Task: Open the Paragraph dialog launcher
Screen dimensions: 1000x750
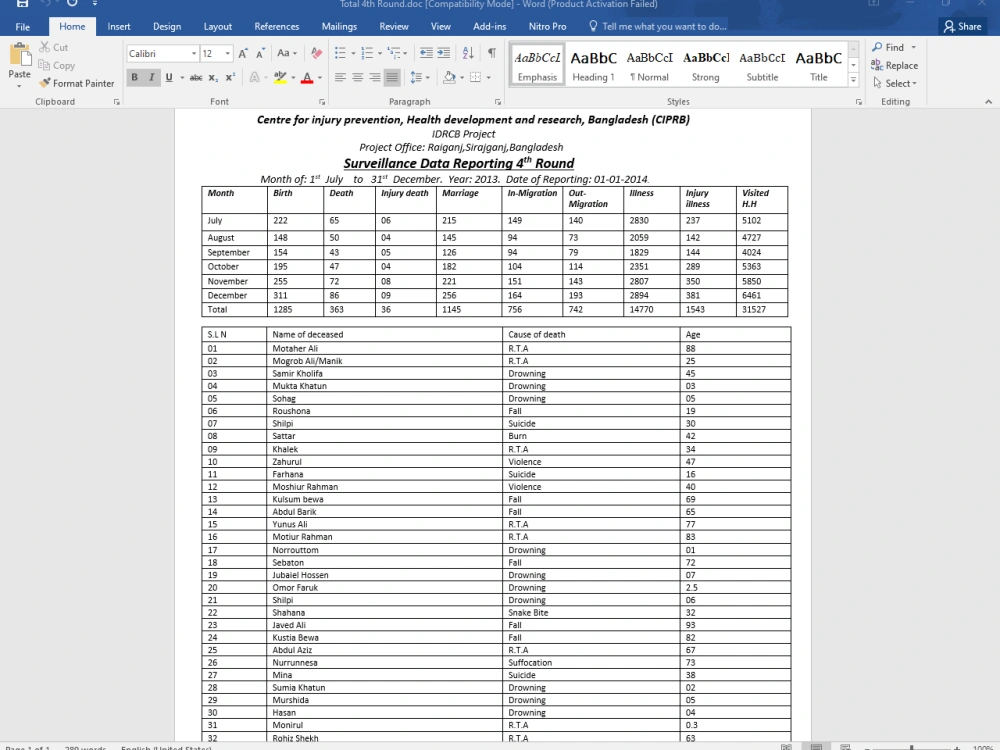Action: point(497,102)
